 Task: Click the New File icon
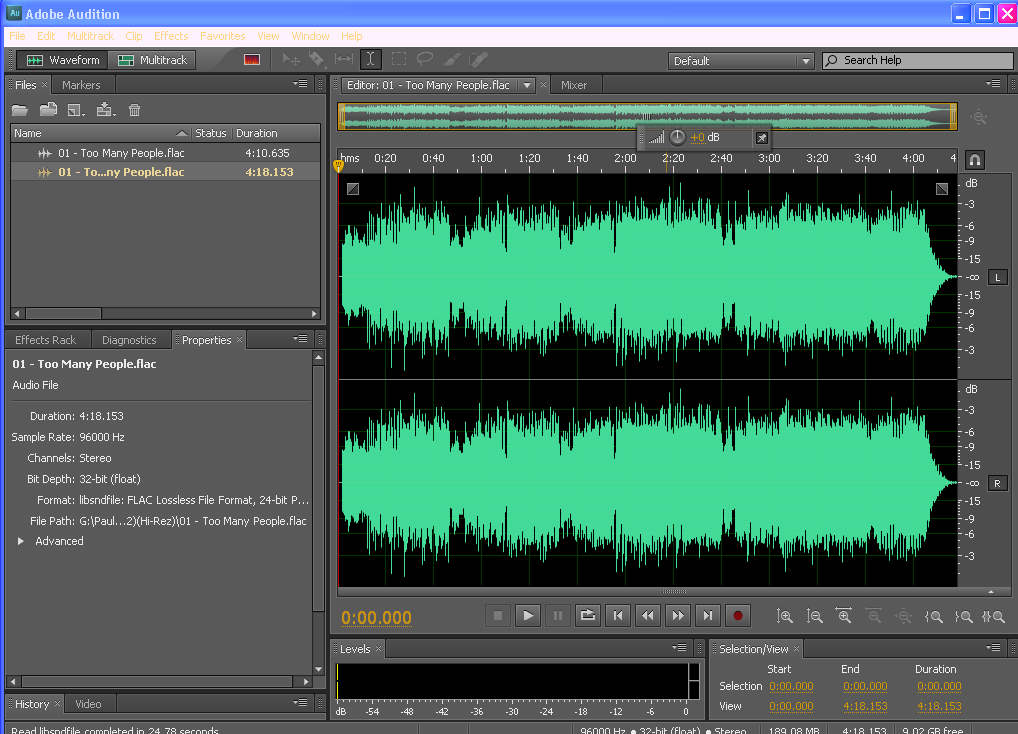click(x=76, y=110)
